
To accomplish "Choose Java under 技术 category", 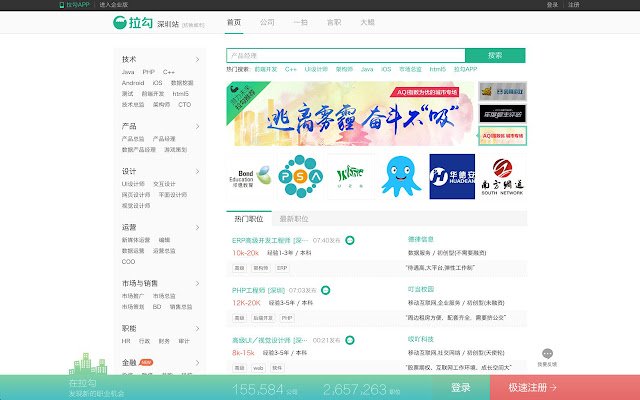I will tap(128, 72).
